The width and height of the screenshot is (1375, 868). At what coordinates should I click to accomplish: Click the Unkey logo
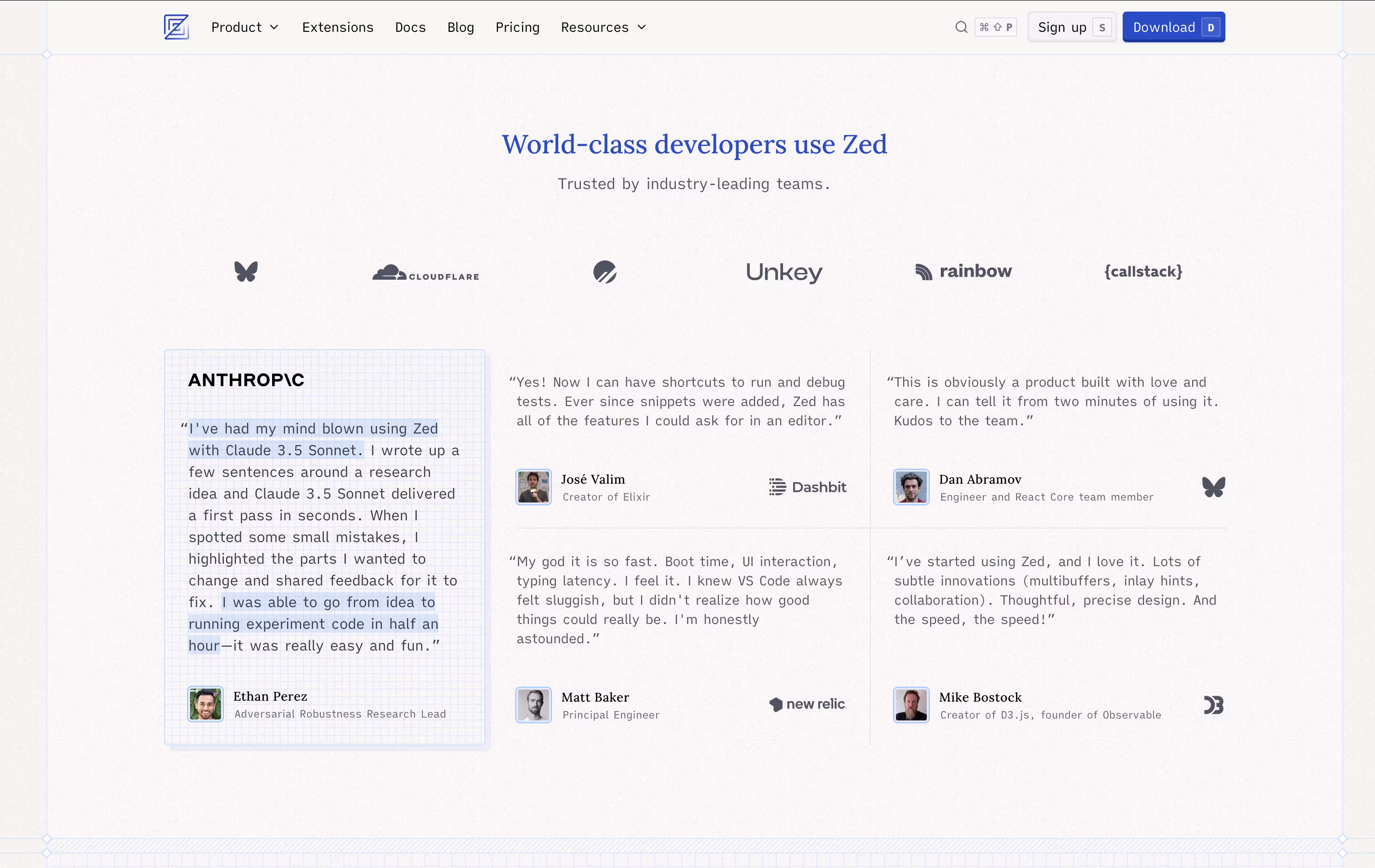[784, 272]
